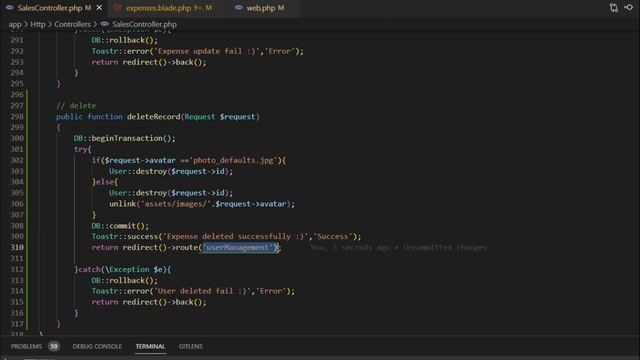Open the DEBUG CONSOLE panel tab
Screen dimensions: 640x360
[97, 347]
